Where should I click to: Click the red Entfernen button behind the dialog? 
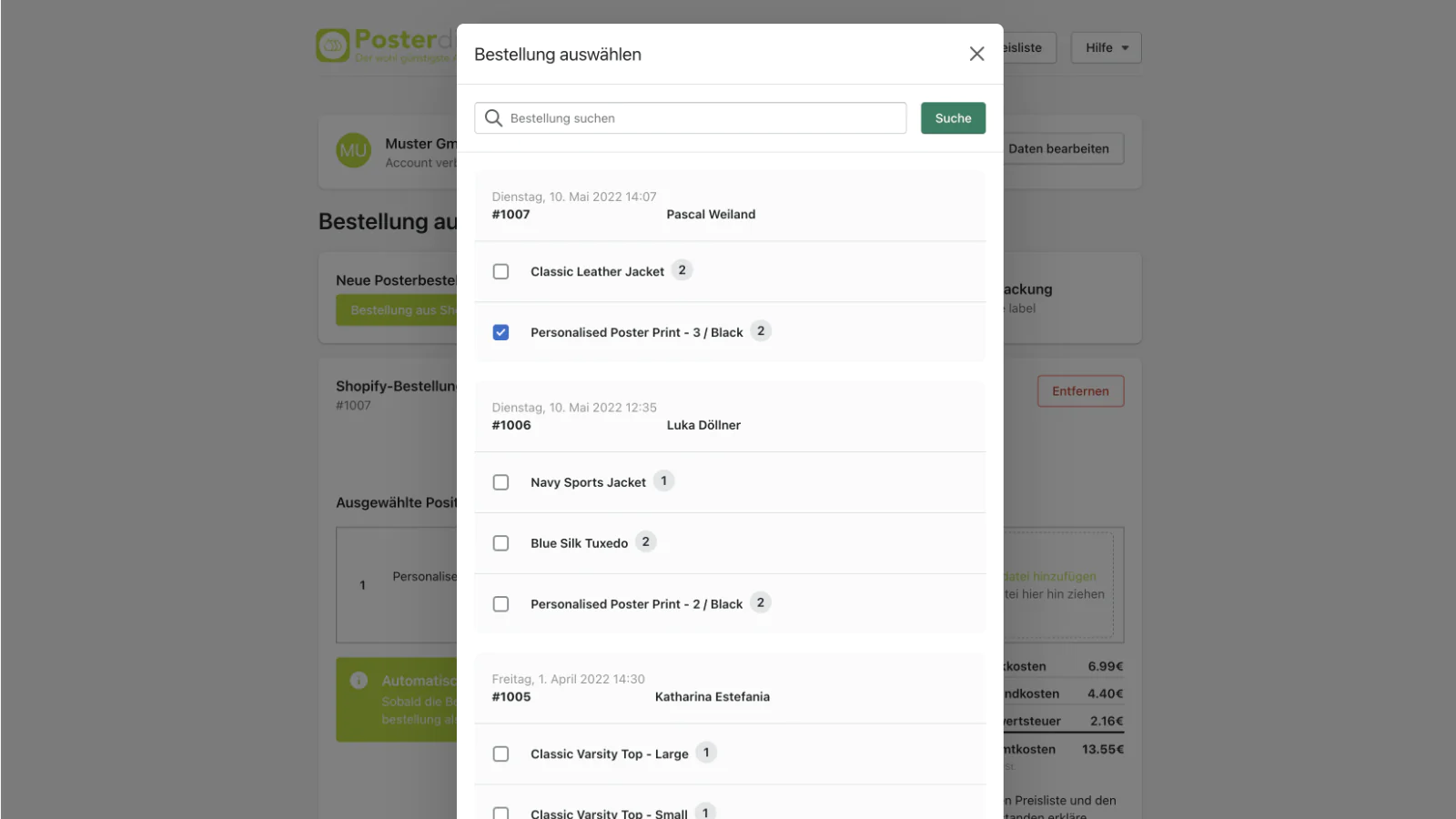click(x=1080, y=391)
